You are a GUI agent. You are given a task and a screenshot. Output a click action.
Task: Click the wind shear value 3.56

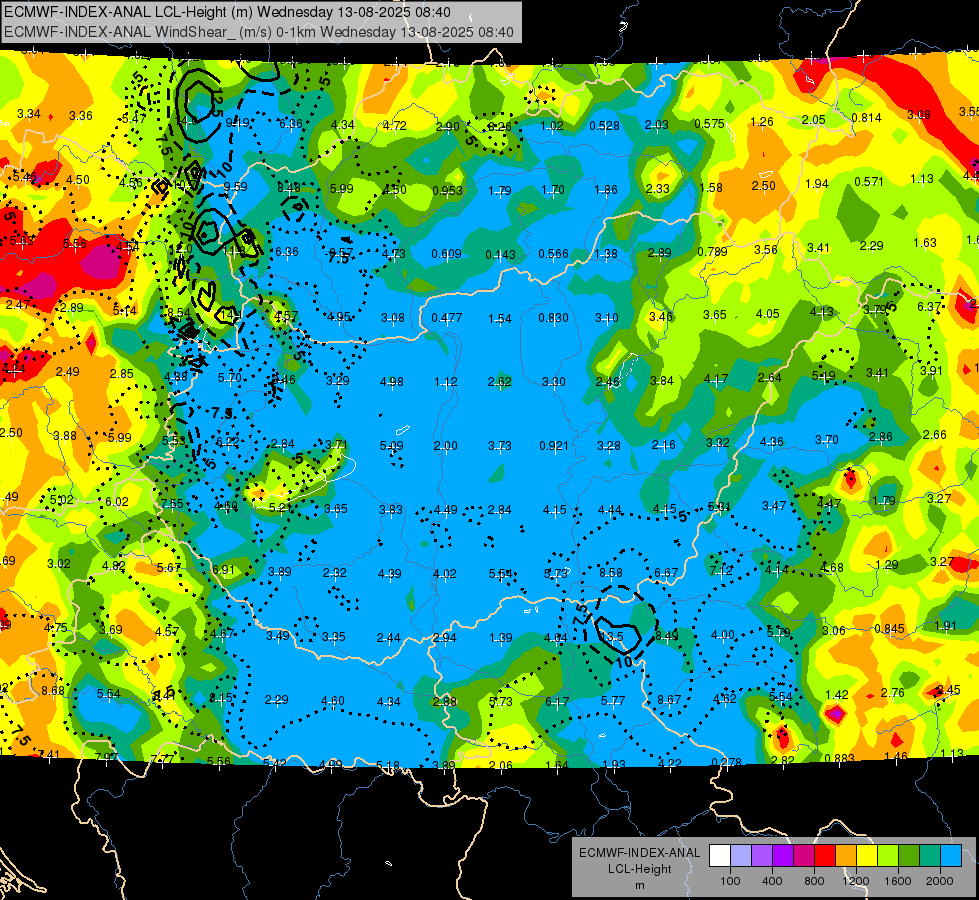click(765, 250)
